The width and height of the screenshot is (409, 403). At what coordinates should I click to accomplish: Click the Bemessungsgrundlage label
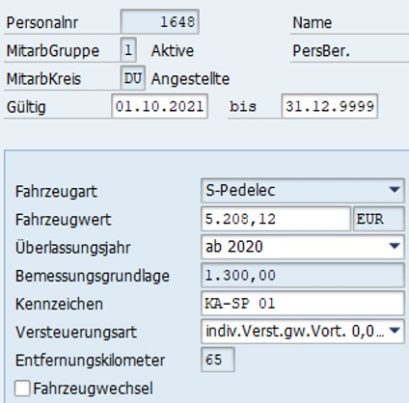(x=92, y=276)
